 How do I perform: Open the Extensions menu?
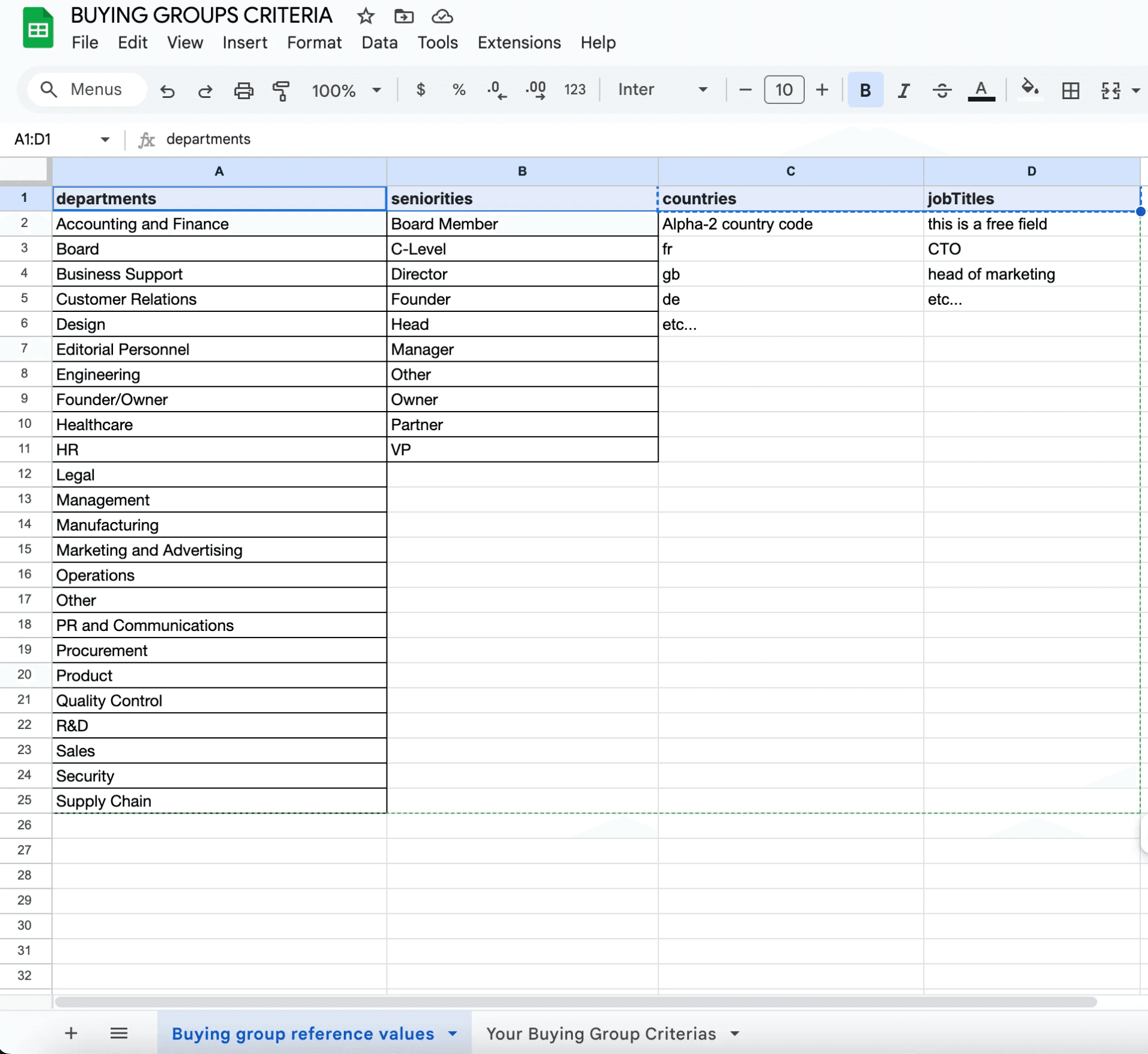click(519, 43)
